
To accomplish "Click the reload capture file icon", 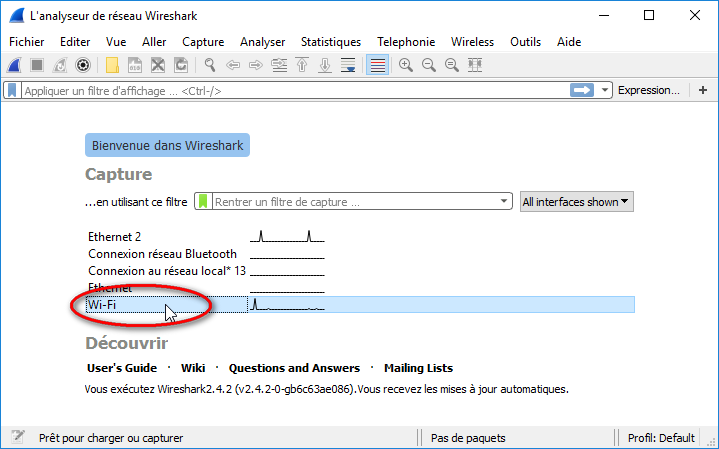I will click(x=181, y=65).
